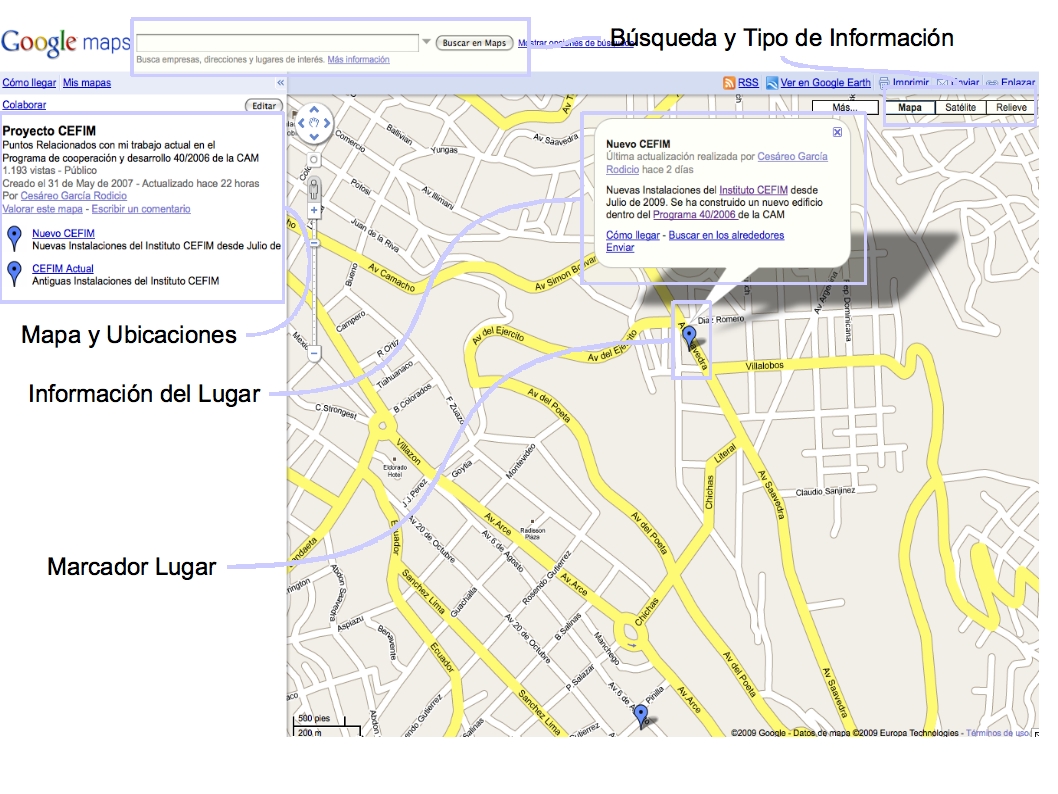
Task: Click the blue pin beside Nuevo CEFIM in list
Action: 14,239
